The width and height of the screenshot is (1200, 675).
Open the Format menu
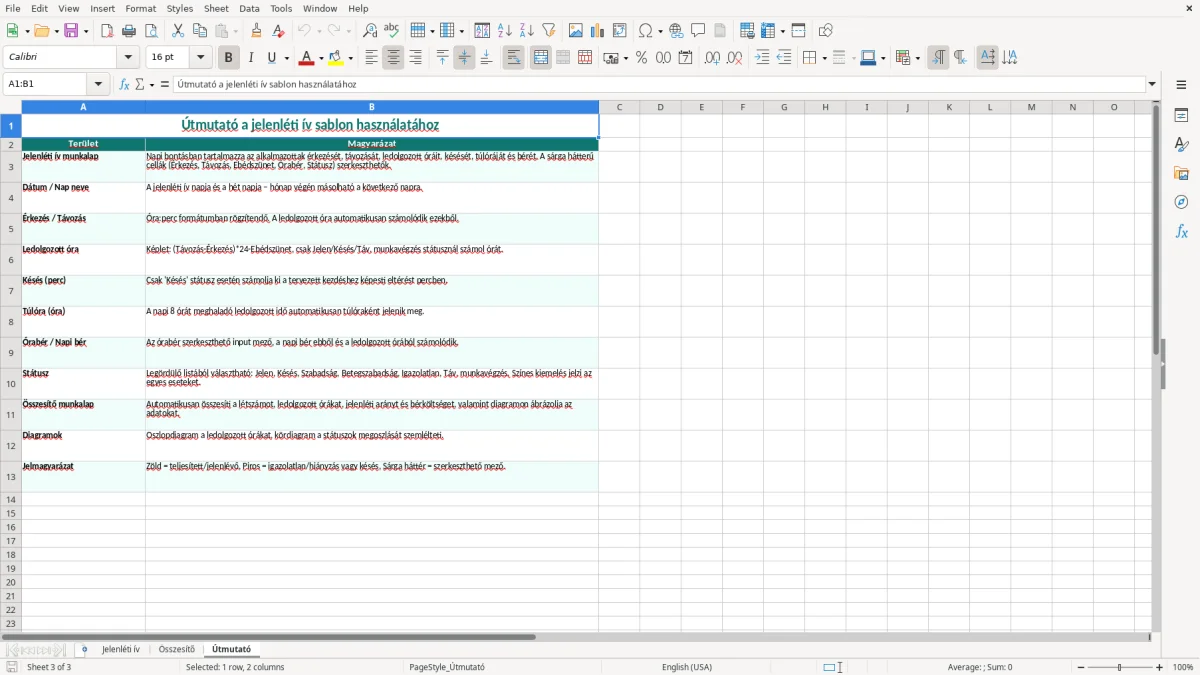click(x=140, y=8)
